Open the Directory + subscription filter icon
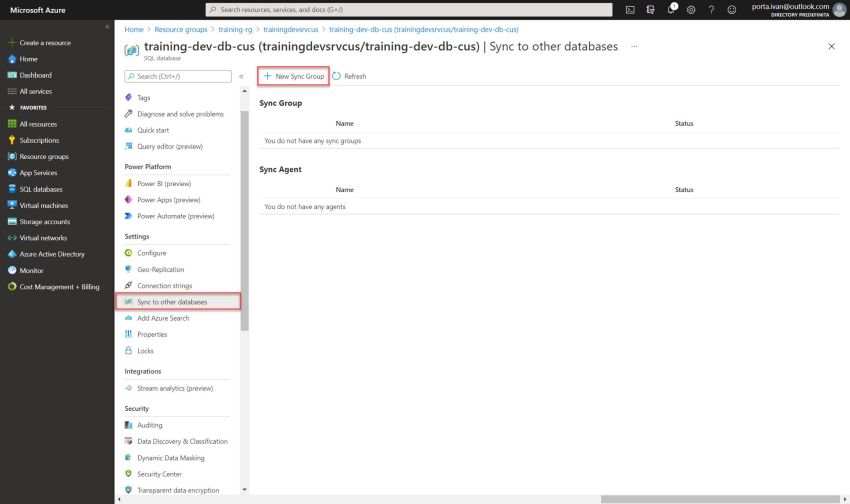Screen dimensions: 850x504 click(x=651, y=10)
